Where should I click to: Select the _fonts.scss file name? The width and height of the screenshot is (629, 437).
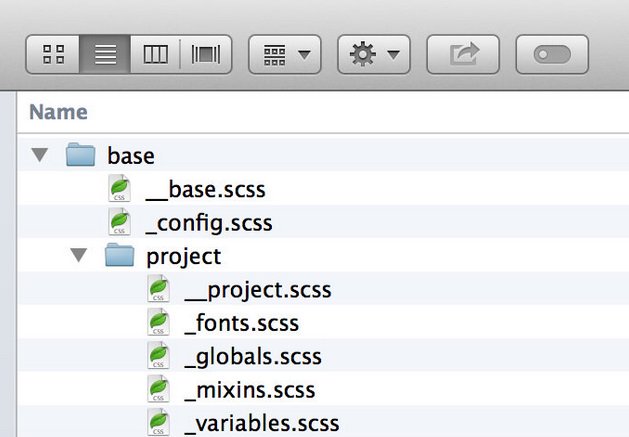pyautogui.click(x=241, y=323)
